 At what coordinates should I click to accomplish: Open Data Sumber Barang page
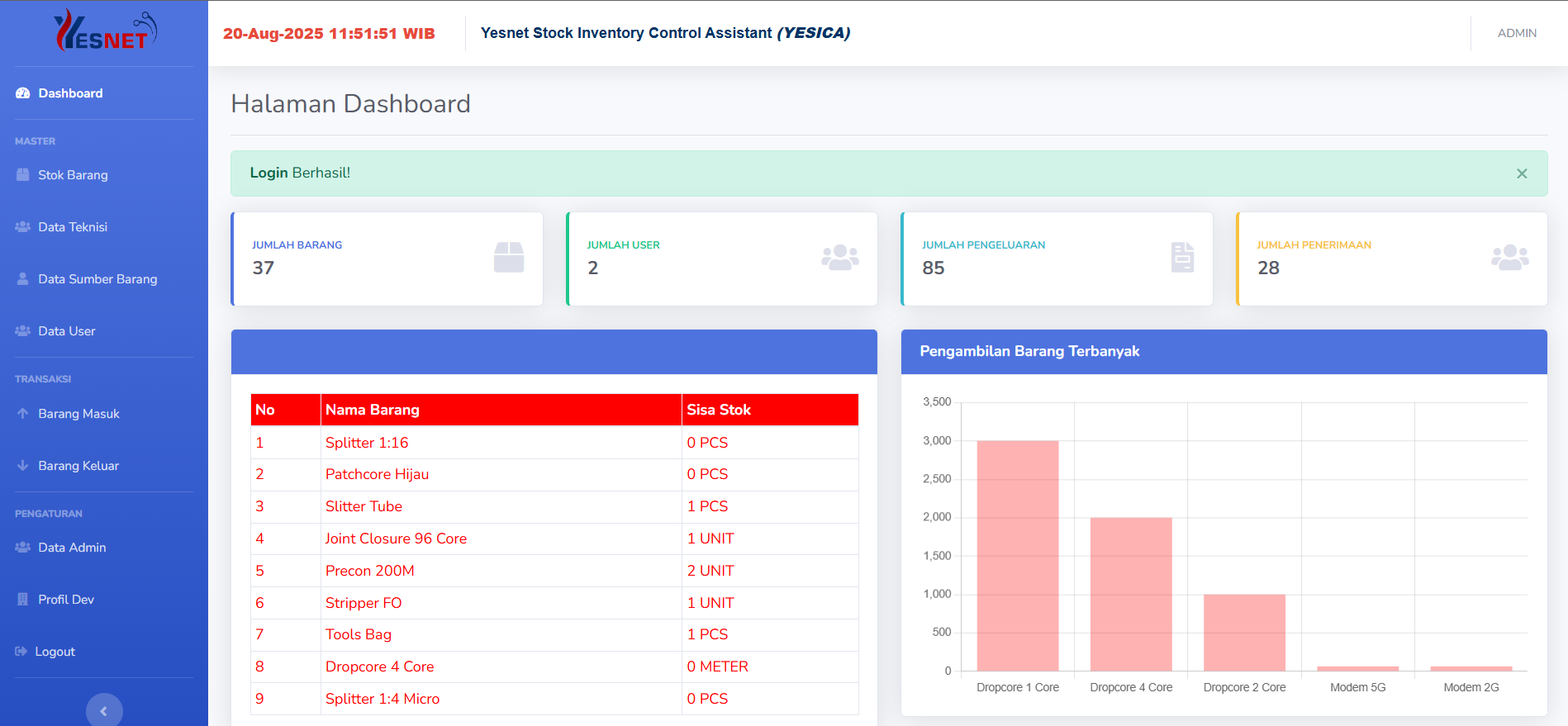point(97,279)
